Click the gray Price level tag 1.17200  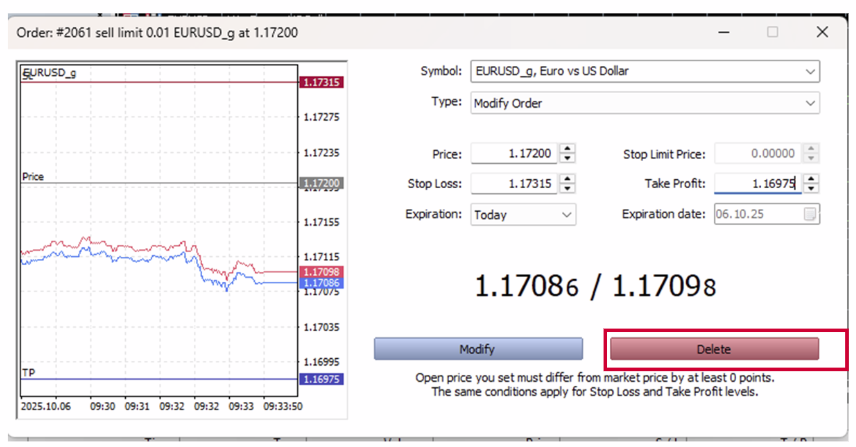320,184
